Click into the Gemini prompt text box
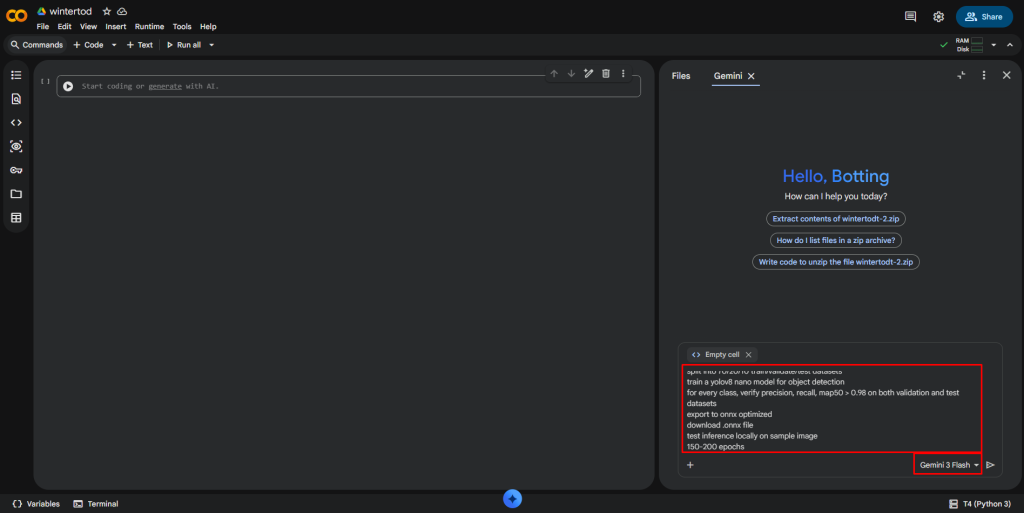The width and height of the screenshot is (1024, 513). 831,409
